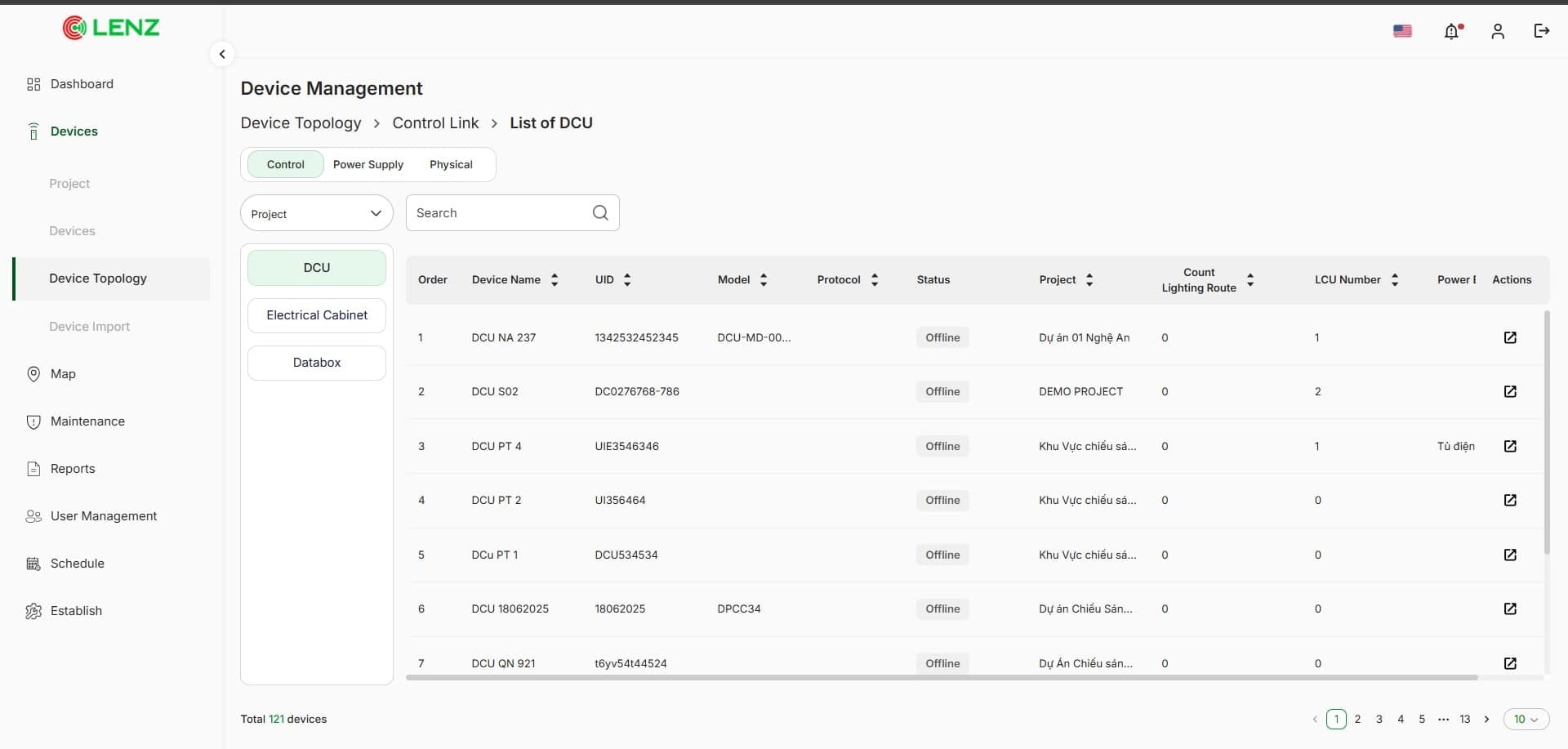Viewport: 1568px width, 749px height.
Task: Open details icon for DCU NA 237
Action: coord(1510,337)
